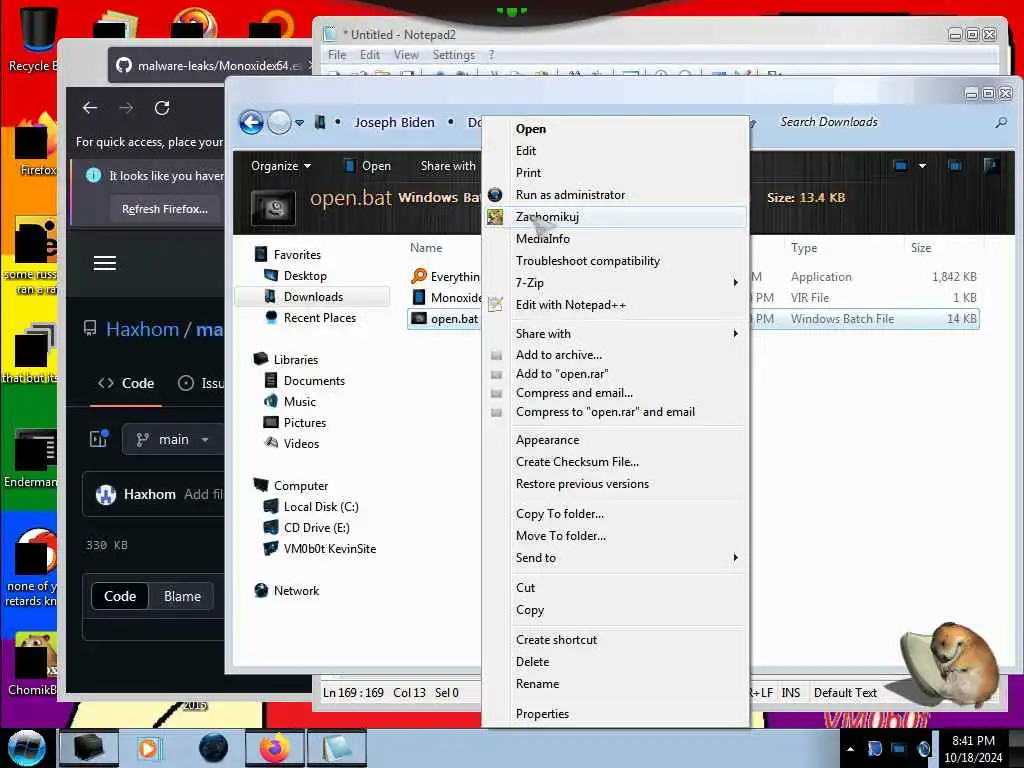
Task: Click Open button in Explorer toolbar
Action: [368, 166]
